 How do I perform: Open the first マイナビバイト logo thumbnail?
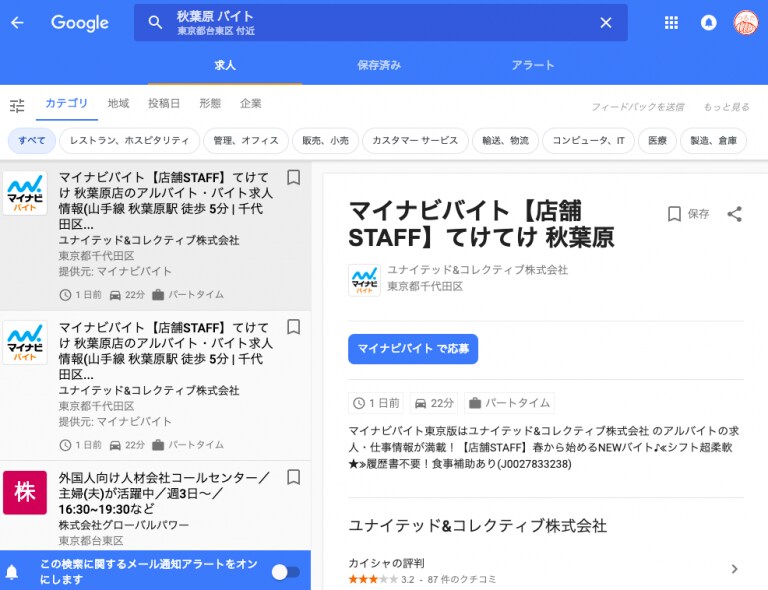click(x=25, y=193)
